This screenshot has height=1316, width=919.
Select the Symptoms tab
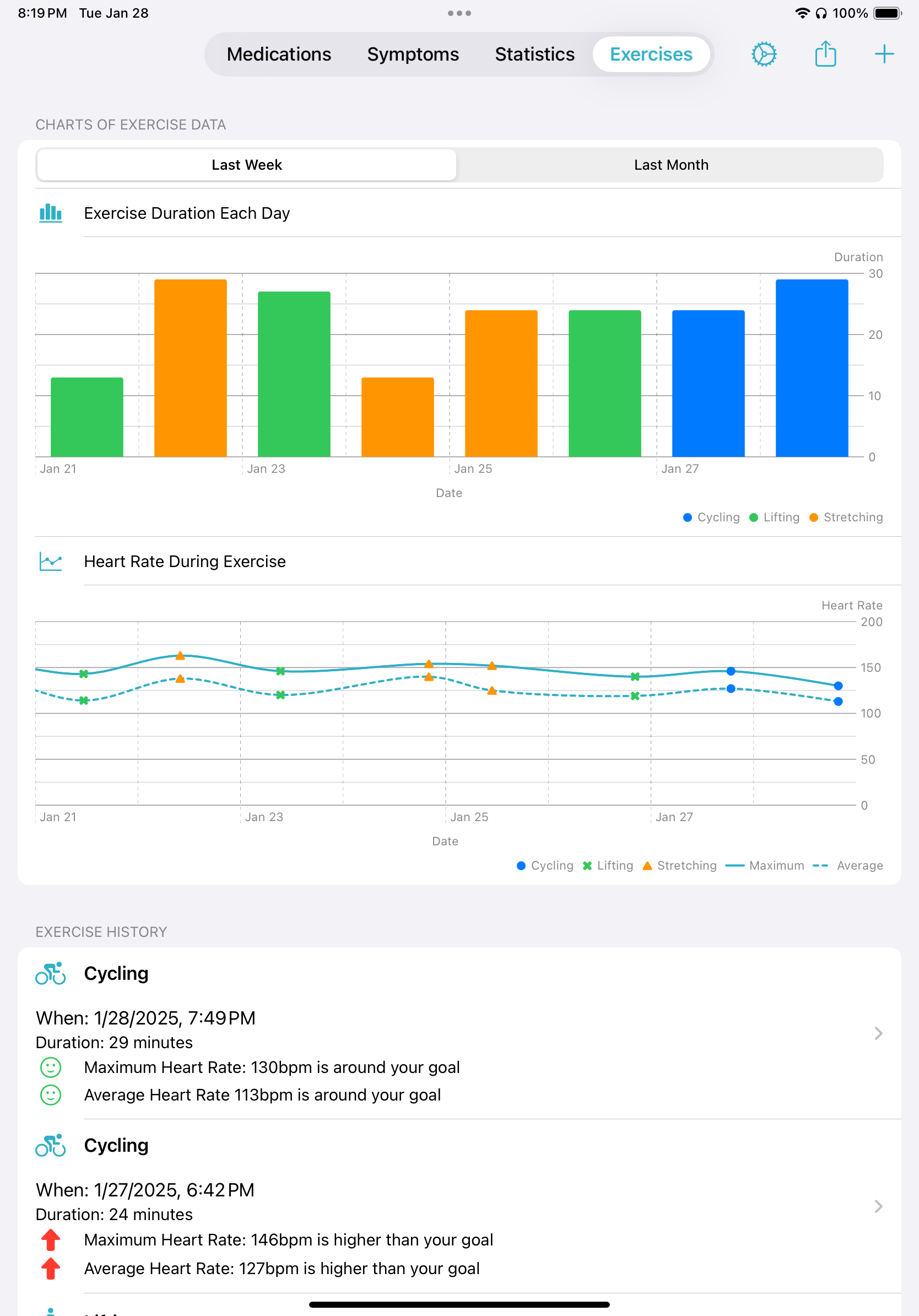[413, 54]
